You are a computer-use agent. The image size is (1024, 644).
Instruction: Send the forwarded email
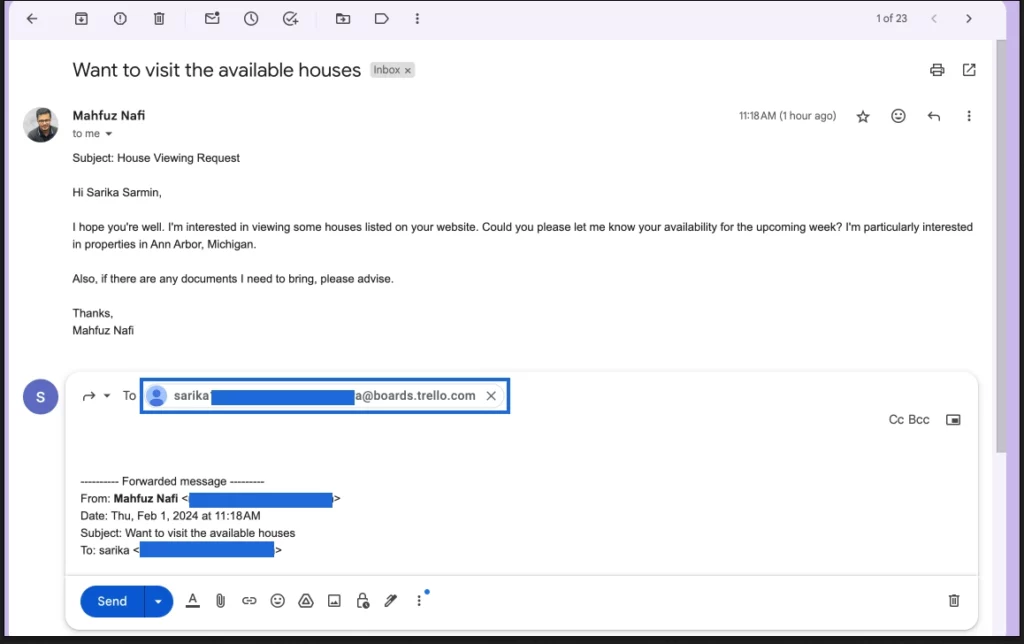click(x=112, y=601)
